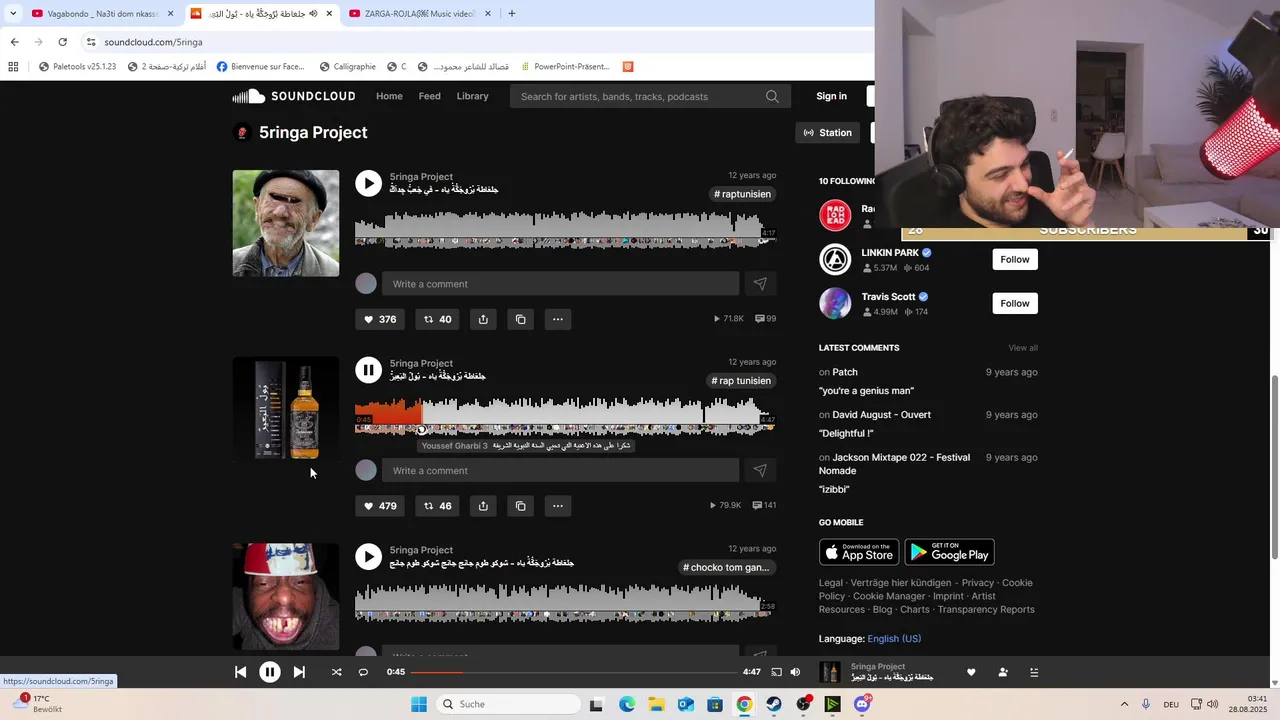The width and height of the screenshot is (1280, 720).
Task: Follow Travis Scott
Action: pos(1015,303)
